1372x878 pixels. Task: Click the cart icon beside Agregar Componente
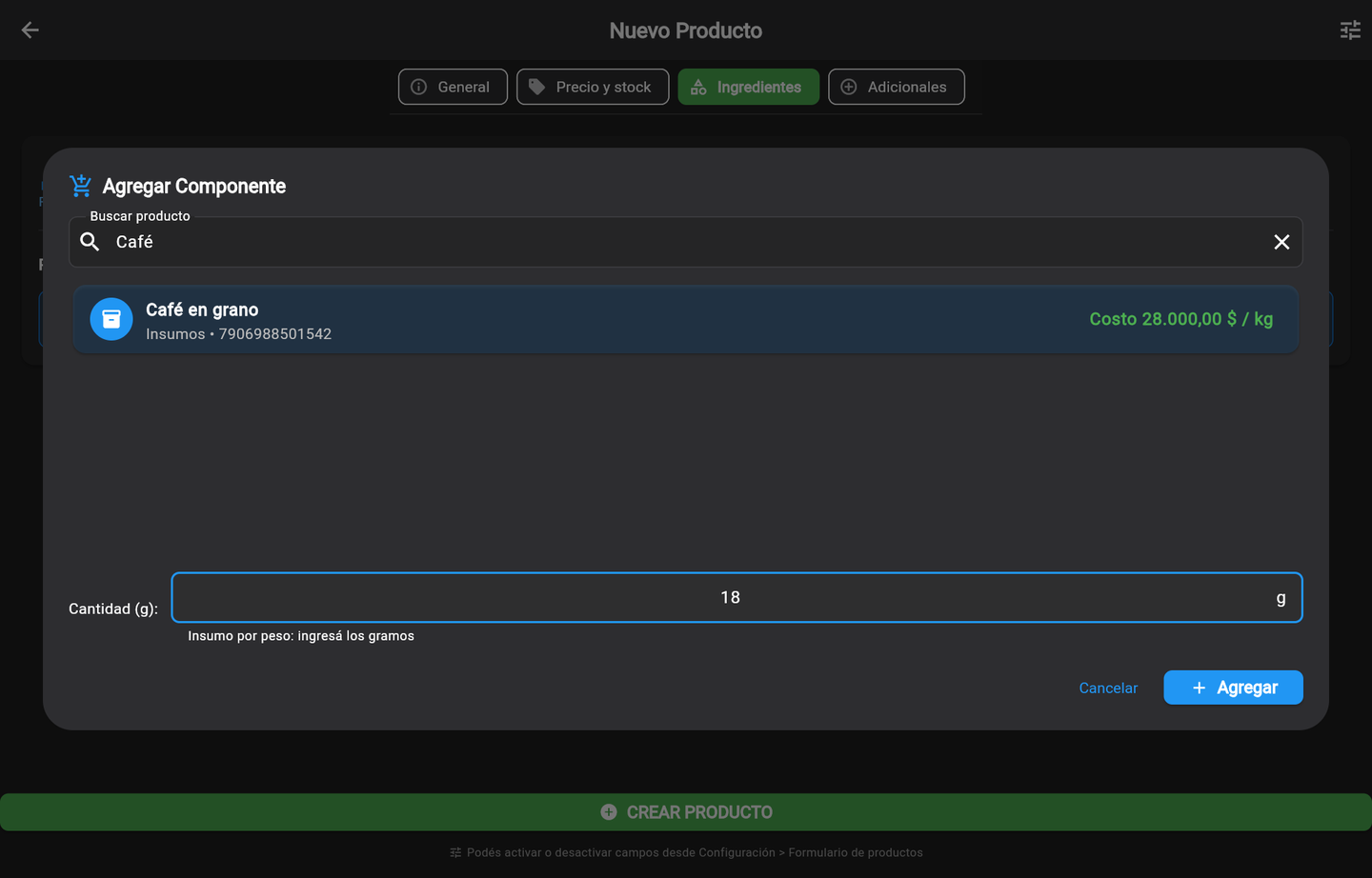pos(81,186)
